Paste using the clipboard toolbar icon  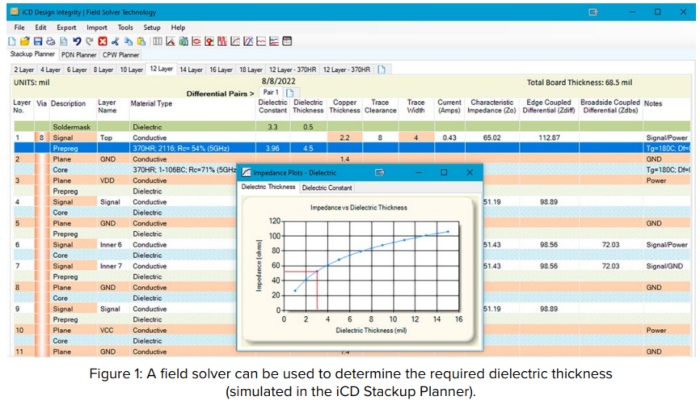click(x=142, y=42)
